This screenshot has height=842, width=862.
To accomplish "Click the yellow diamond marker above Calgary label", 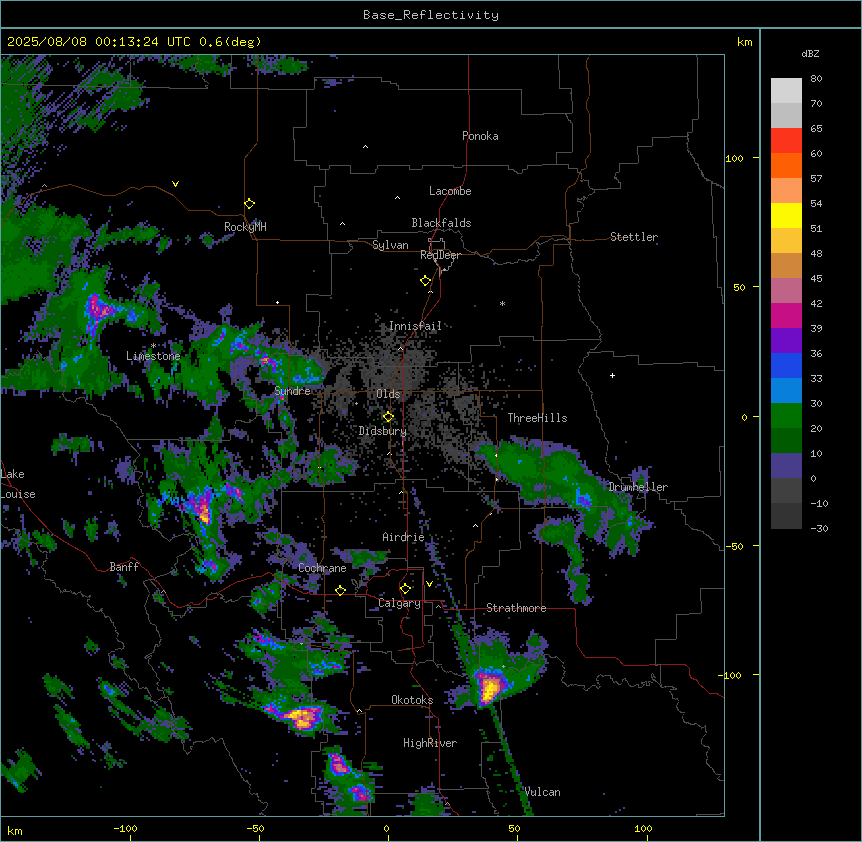I will [x=405, y=589].
